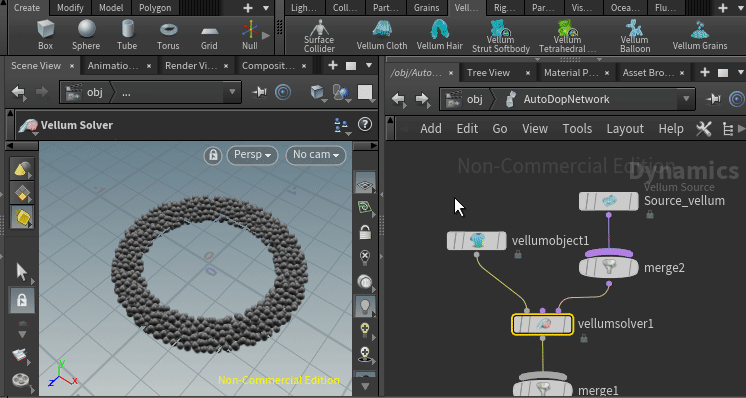
Task: Go forward in network editor history
Action: [x=422, y=99]
